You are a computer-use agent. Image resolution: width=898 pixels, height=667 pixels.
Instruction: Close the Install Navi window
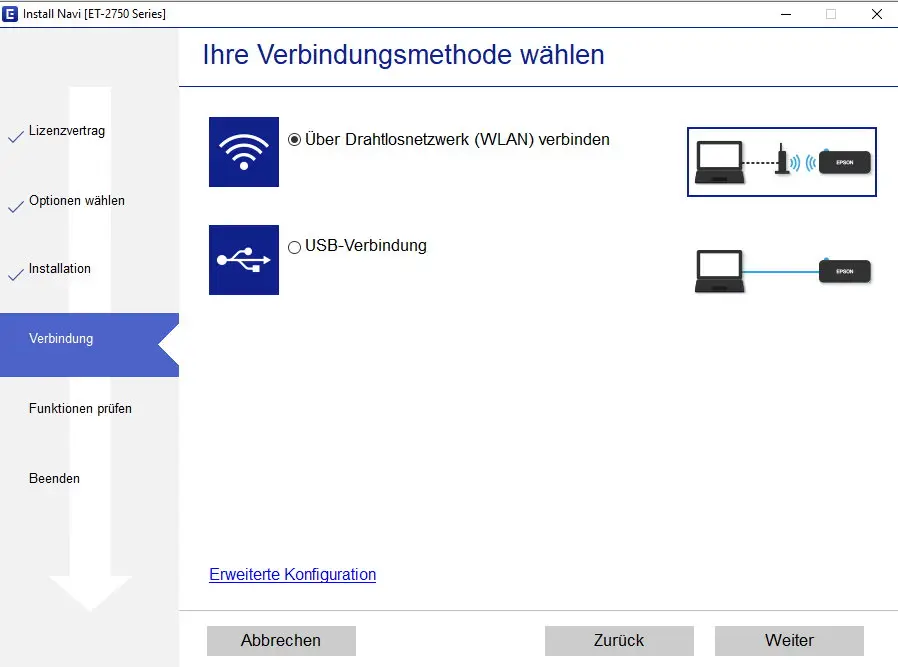(875, 14)
